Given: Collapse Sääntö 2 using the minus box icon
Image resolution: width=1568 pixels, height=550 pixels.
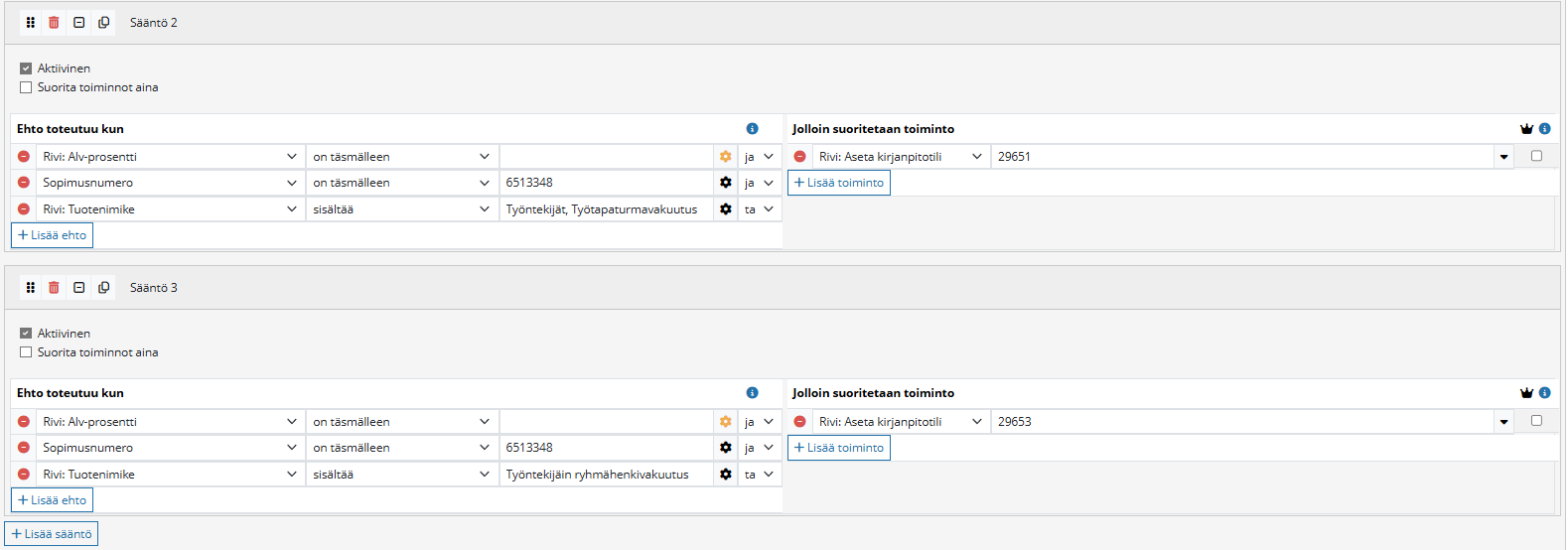Looking at the screenshot, I should (78, 23).
